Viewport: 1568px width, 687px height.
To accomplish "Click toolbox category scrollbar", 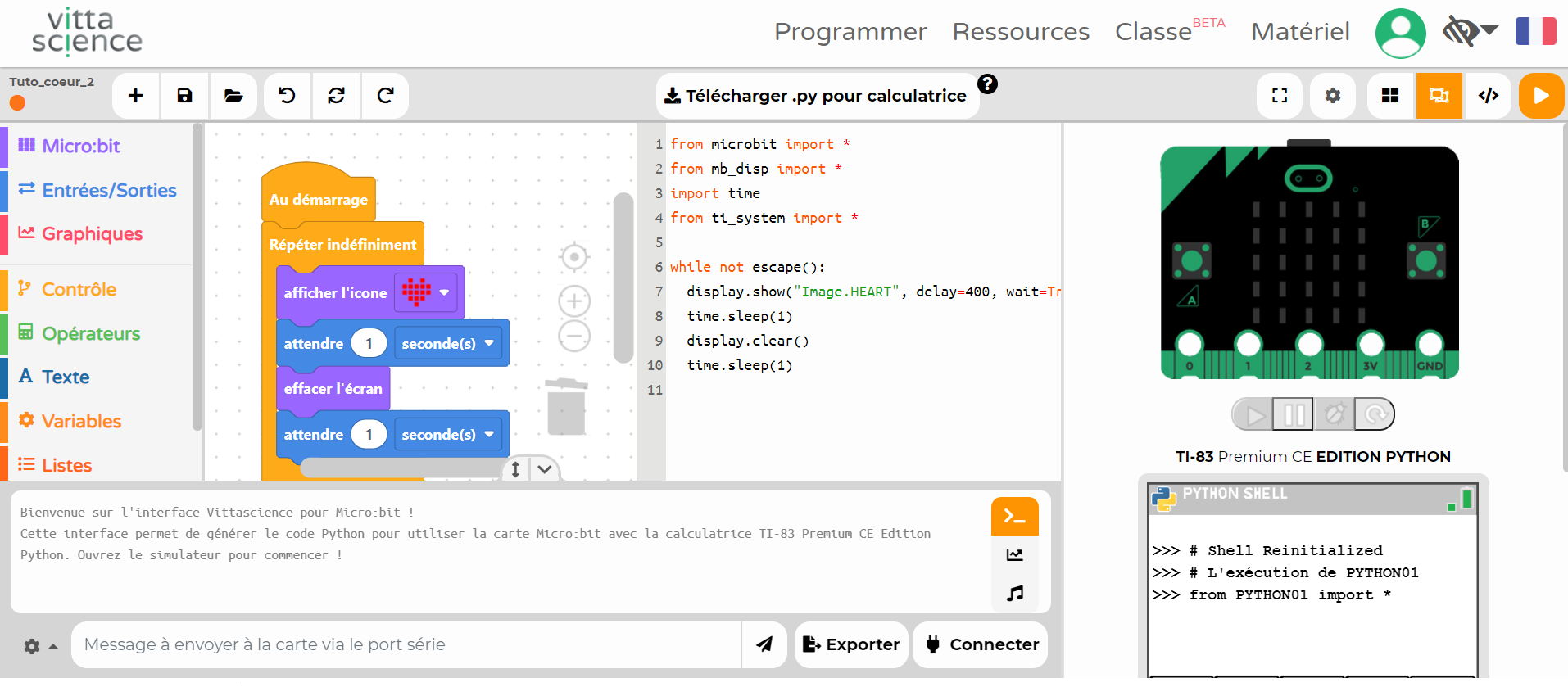I will coord(197,277).
